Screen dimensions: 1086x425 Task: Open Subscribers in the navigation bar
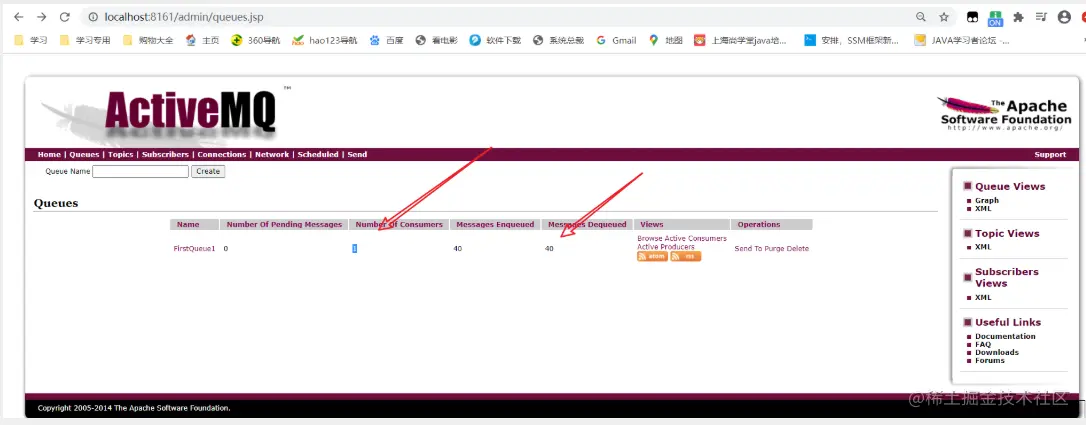166,154
